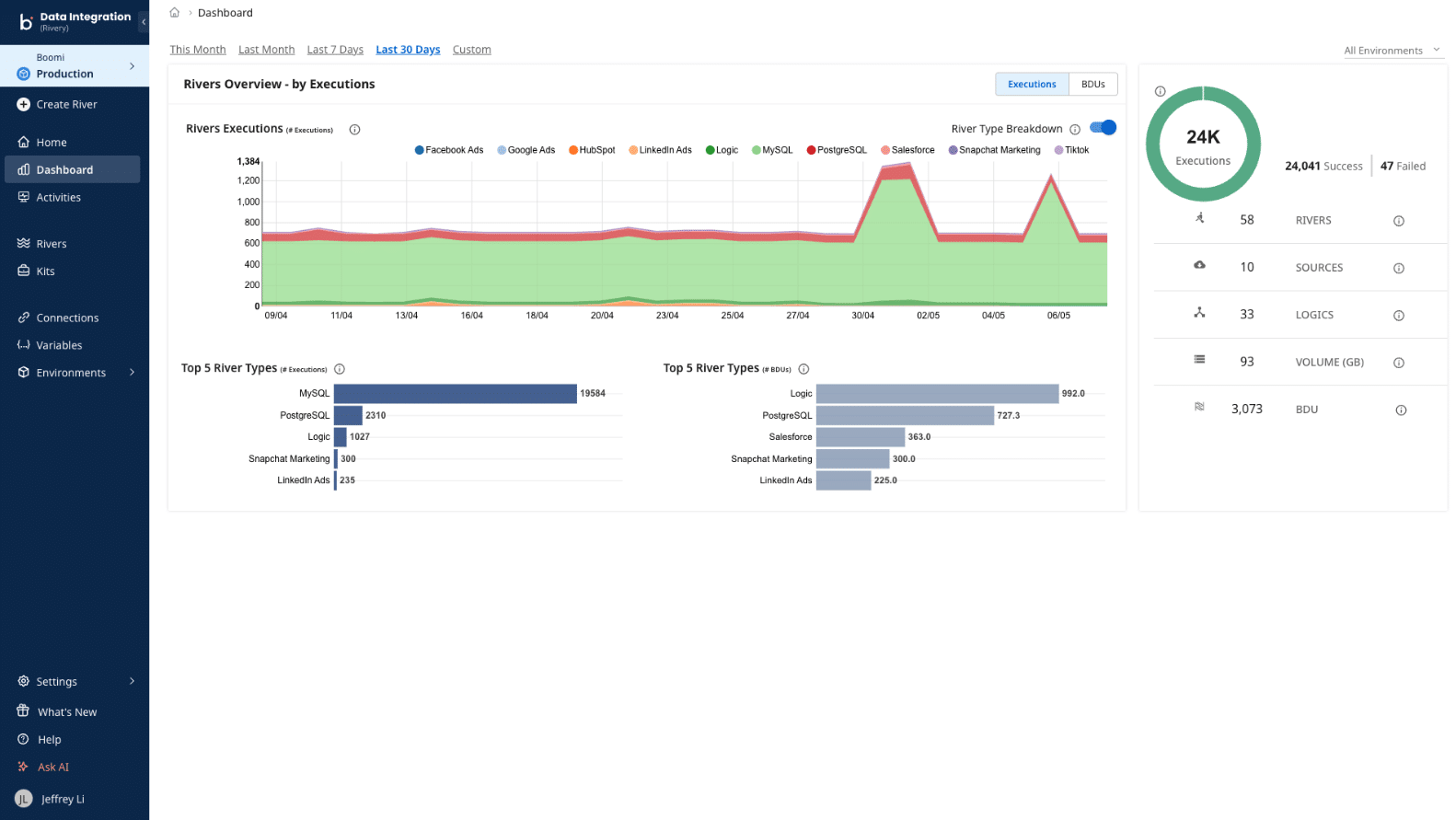The height and width of the screenshot is (820, 1456).
Task: Click info icon for Top 5 Executions
Action: click(x=340, y=369)
